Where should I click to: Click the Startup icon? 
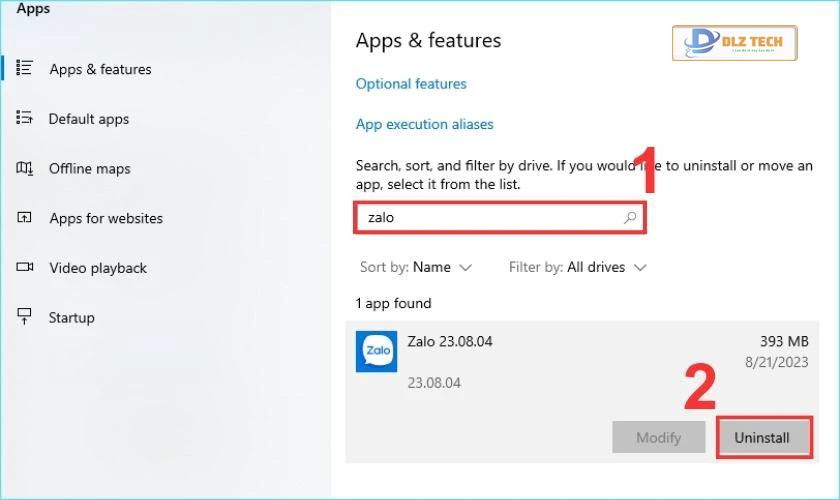(24, 316)
